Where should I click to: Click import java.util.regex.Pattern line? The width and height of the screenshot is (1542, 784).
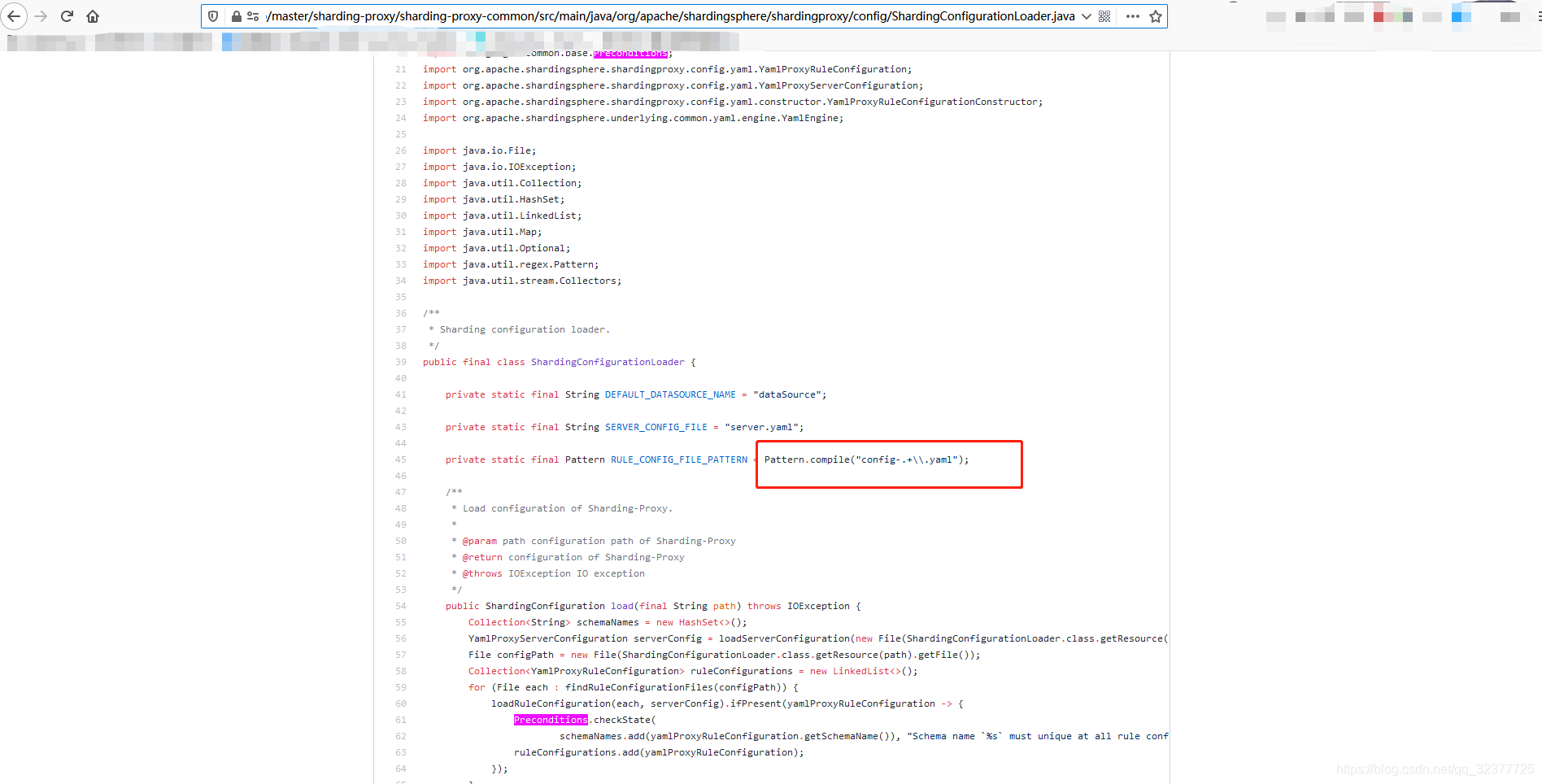pos(511,264)
